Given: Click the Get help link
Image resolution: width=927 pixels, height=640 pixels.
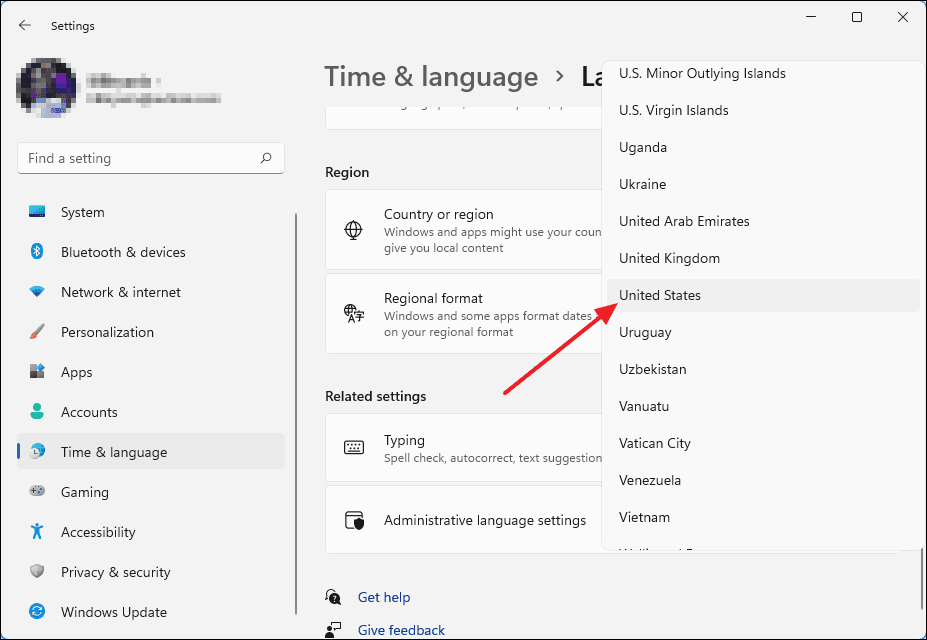Looking at the screenshot, I should click(x=384, y=597).
